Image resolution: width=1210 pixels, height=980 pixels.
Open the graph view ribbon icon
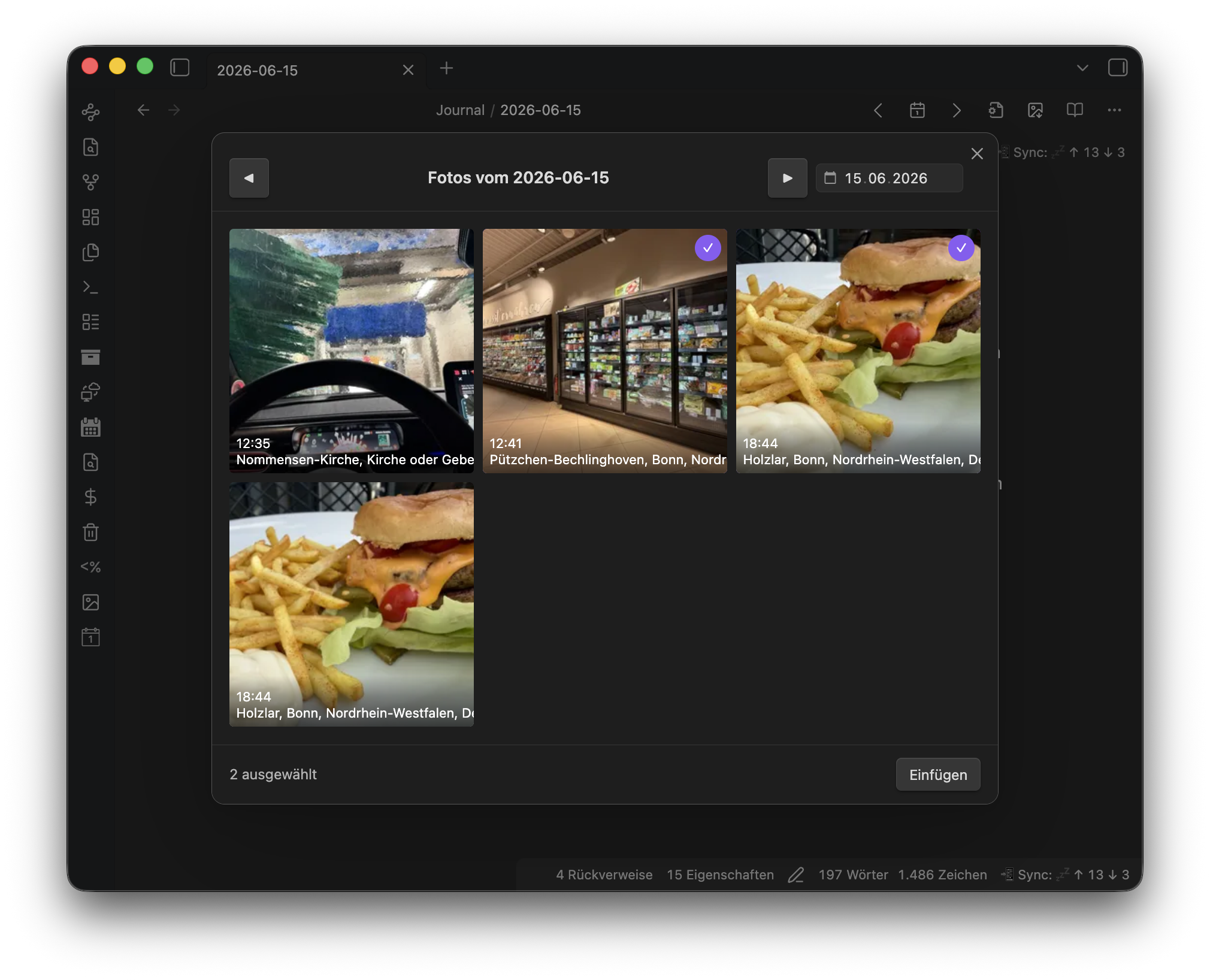[x=90, y=112]
